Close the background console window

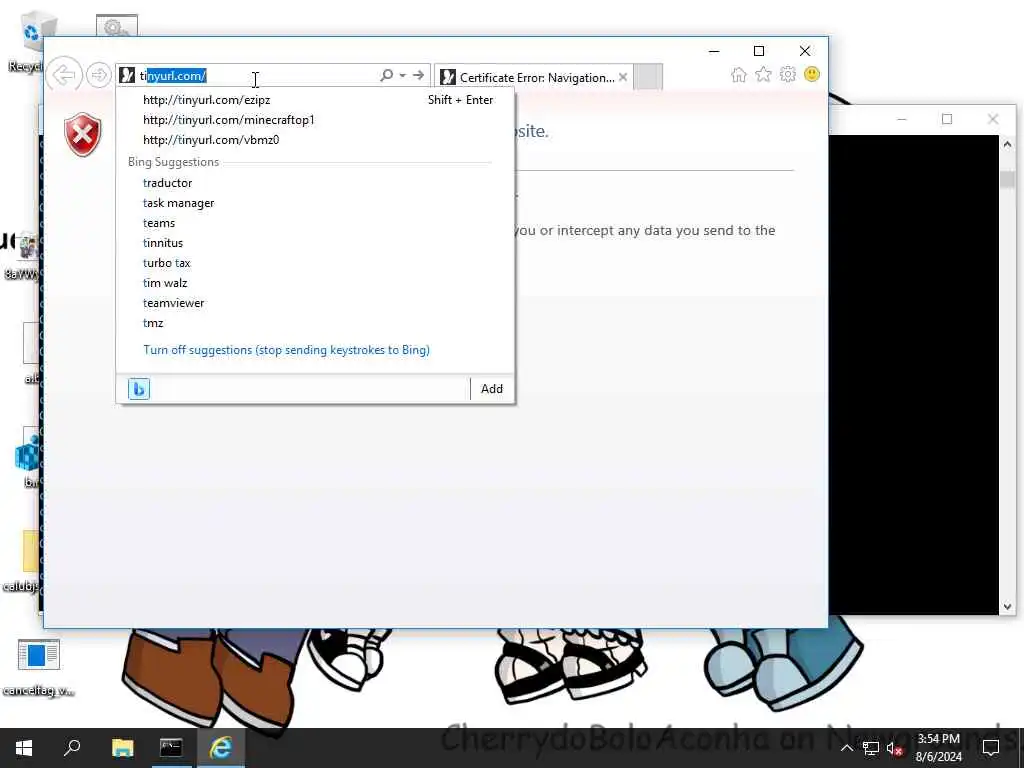click(993, 119)
